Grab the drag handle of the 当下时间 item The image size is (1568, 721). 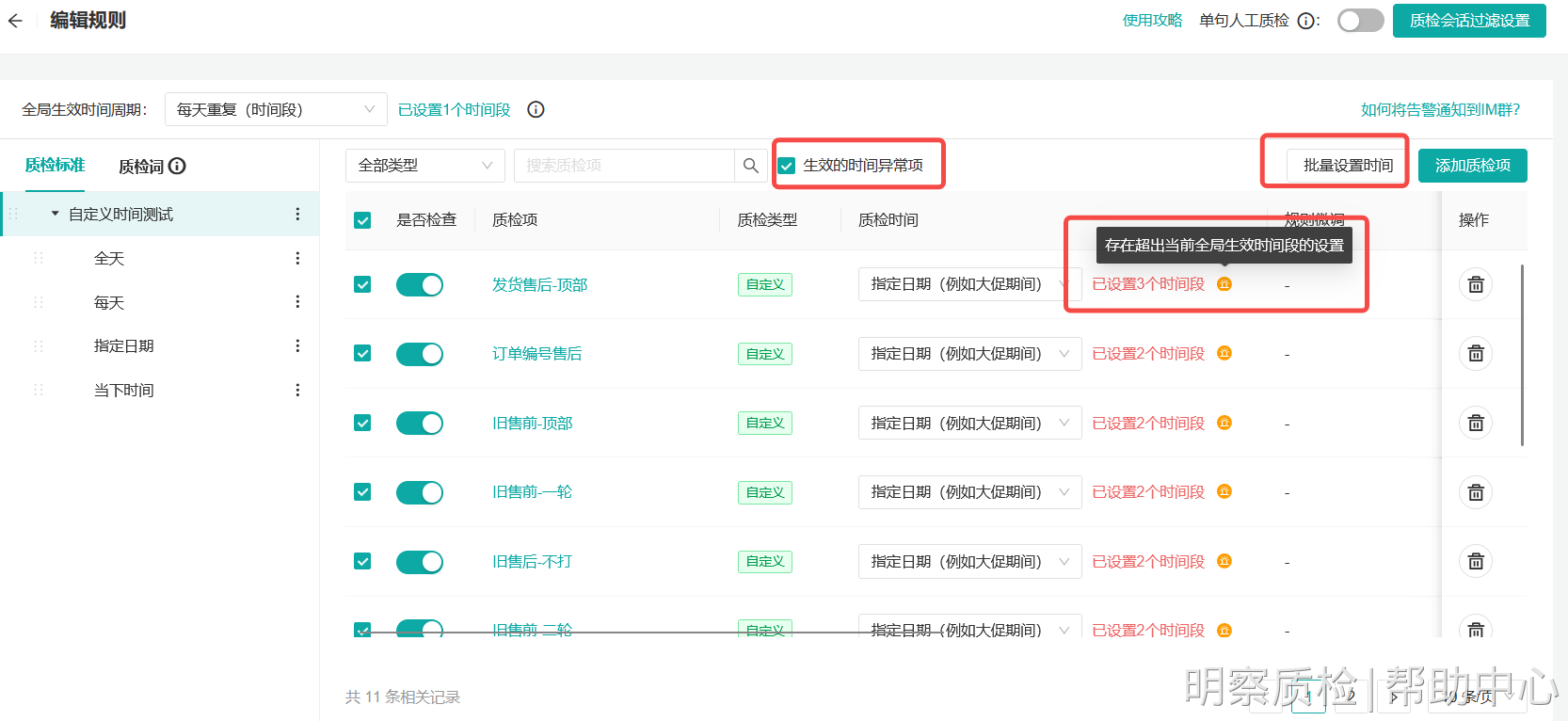pos(39,390)
